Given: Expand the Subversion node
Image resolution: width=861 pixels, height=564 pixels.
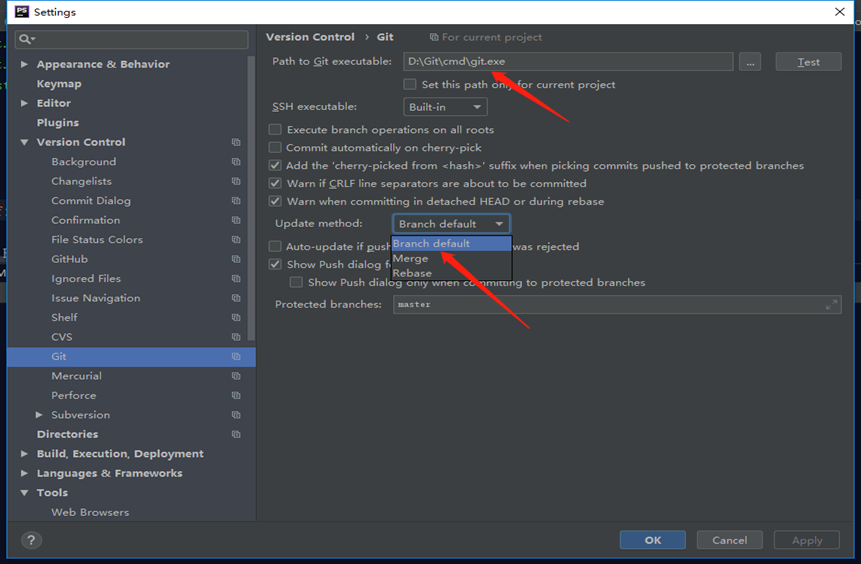Looking at the screenshot, I should pyautogui.click(x=39, y=415).
